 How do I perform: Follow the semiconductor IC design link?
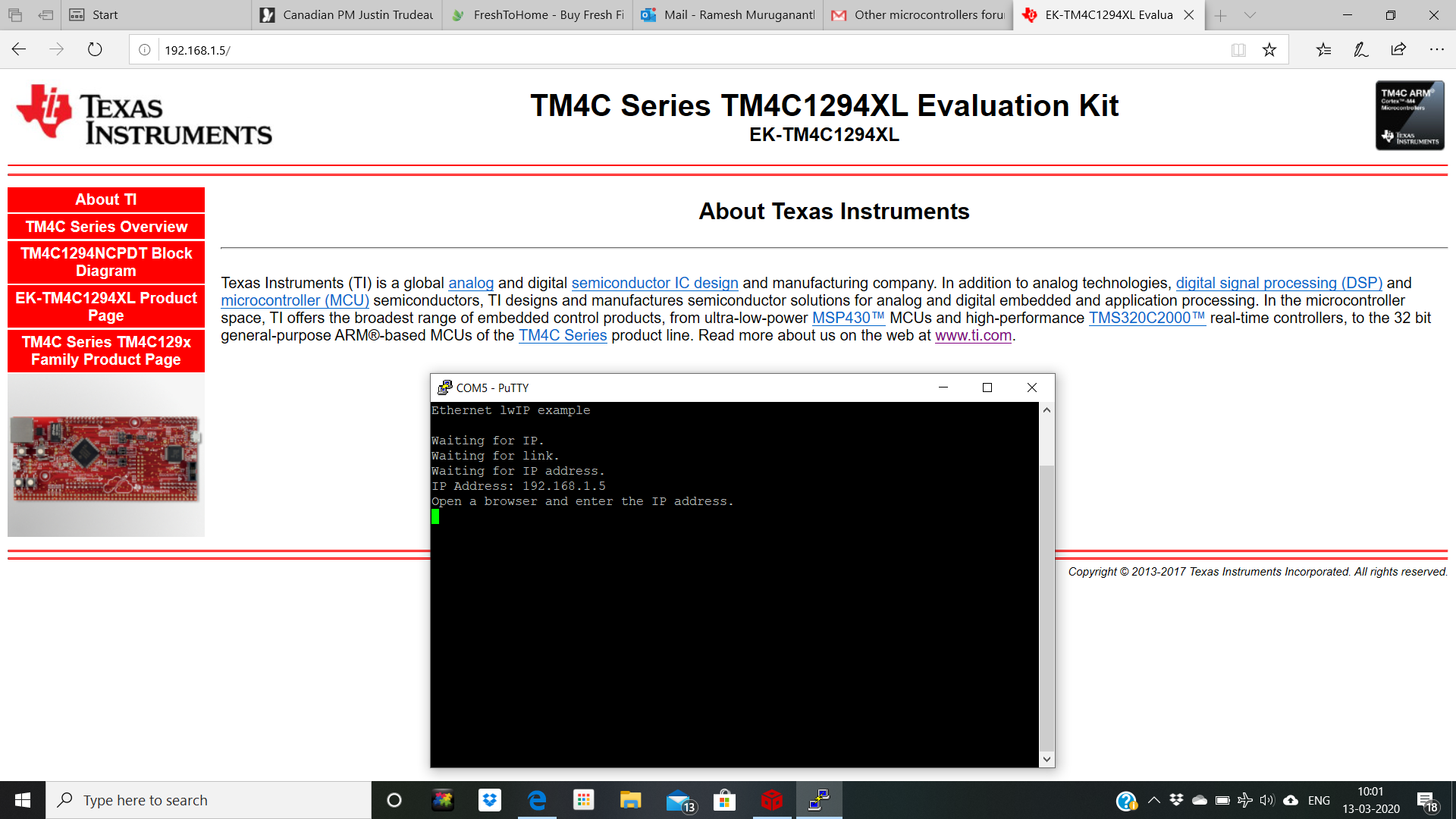[x=654, y=283]
